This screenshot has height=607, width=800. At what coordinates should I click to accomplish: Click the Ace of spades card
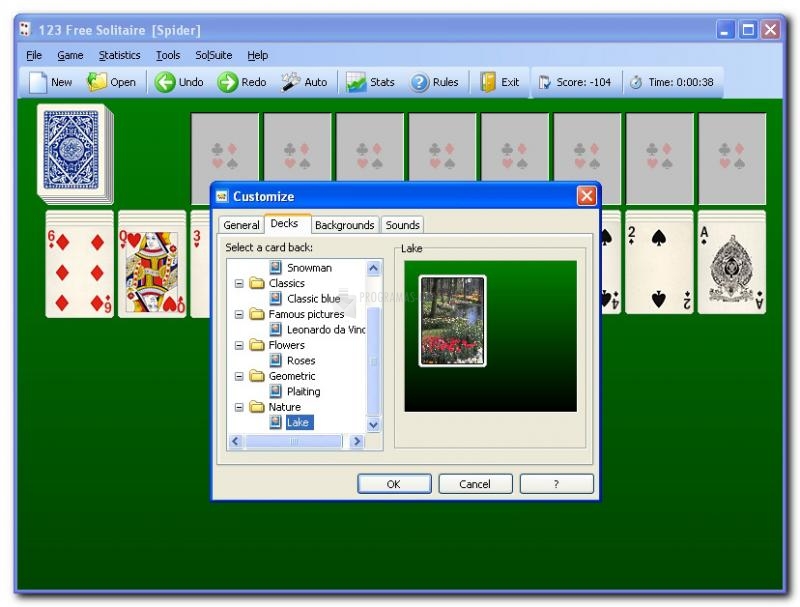732,268
